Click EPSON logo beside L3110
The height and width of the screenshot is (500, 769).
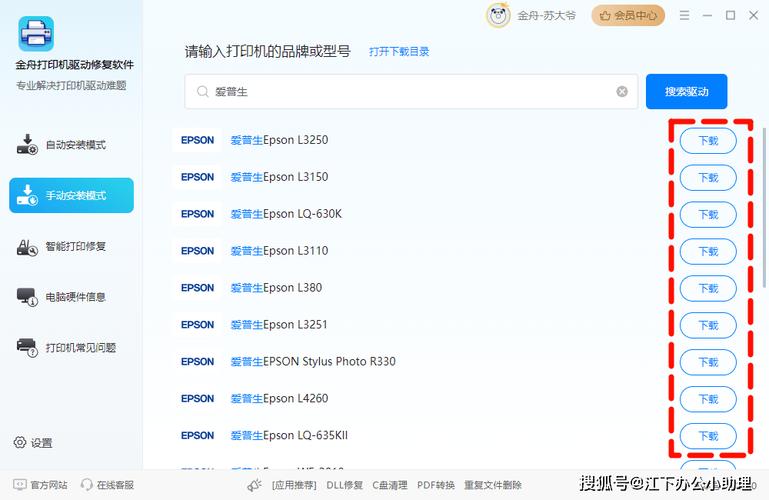[197, 251]
